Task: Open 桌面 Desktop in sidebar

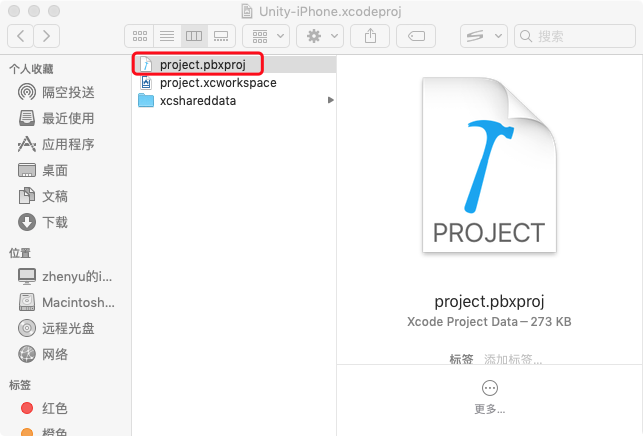Action: coord(43,170)
